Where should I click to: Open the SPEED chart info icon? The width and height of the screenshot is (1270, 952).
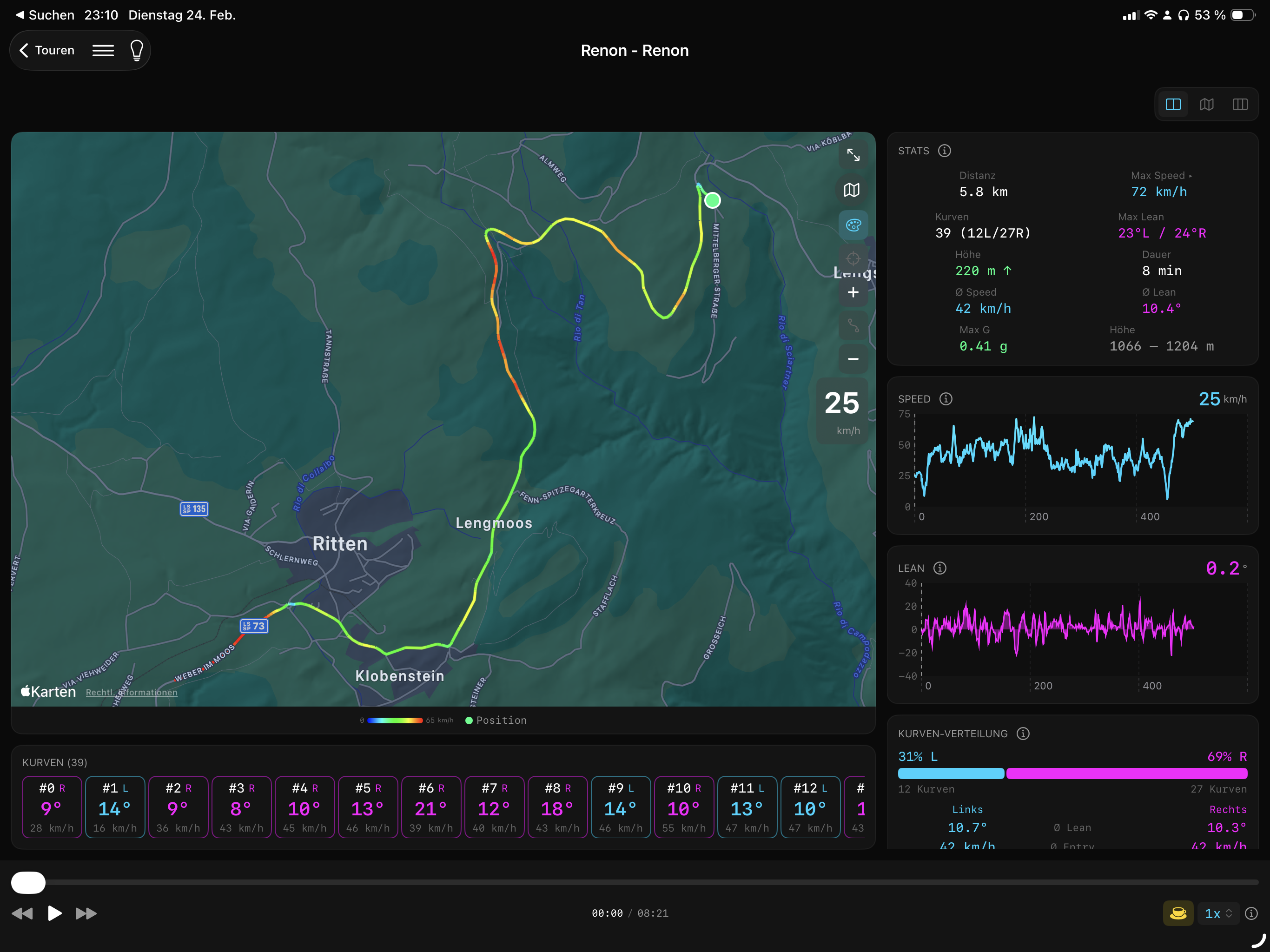(x=946, y=399)
